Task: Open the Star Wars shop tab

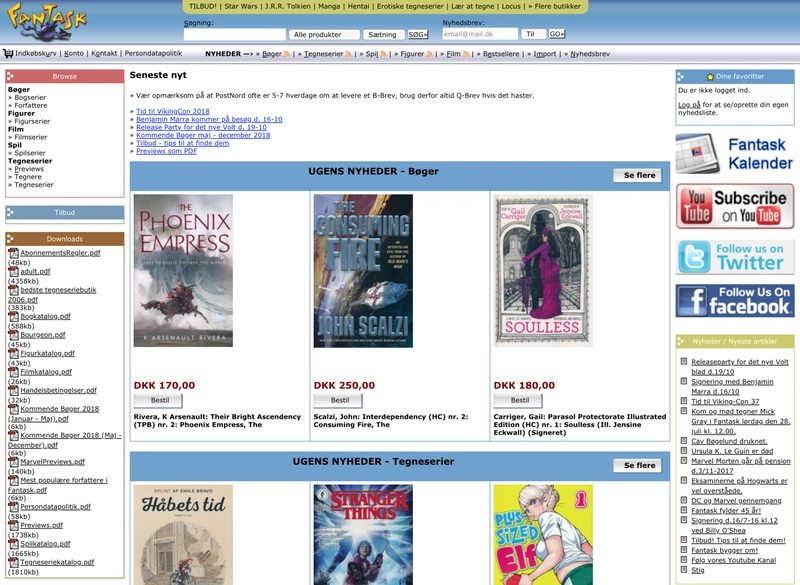Action: [241, 6]
